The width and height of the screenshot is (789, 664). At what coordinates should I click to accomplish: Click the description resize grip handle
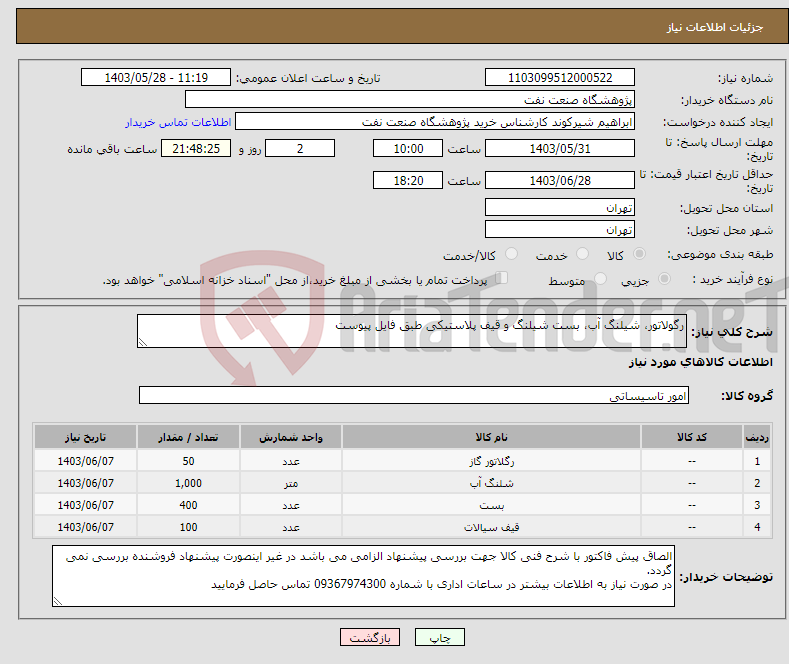(143, 343)
